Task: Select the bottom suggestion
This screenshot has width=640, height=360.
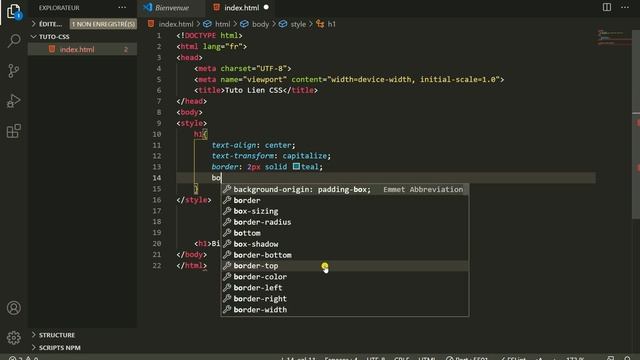Action: [345, 233]
